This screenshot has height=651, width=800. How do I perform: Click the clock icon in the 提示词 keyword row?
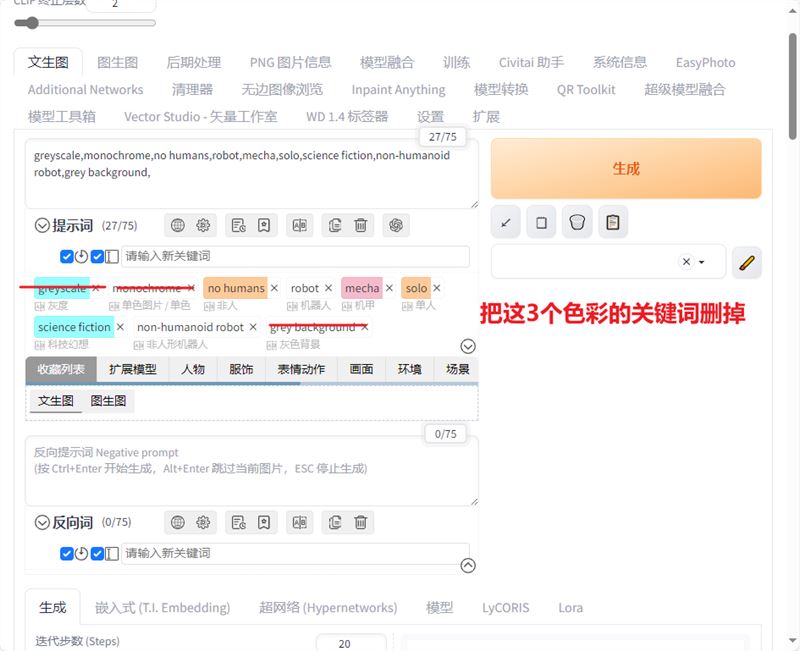point(82,256)
